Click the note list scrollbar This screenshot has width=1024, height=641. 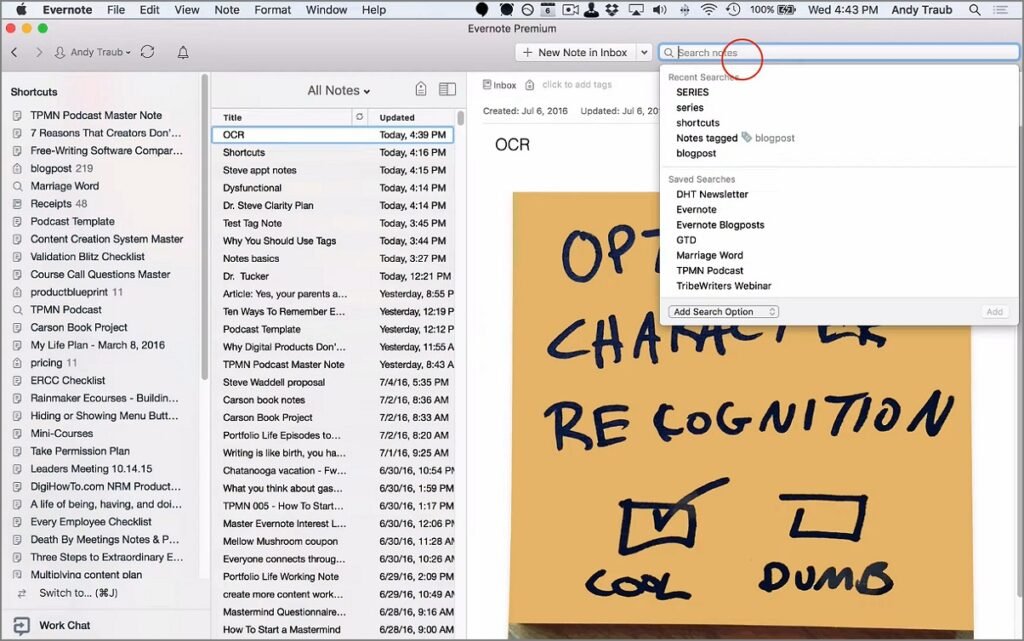(461, 119)
